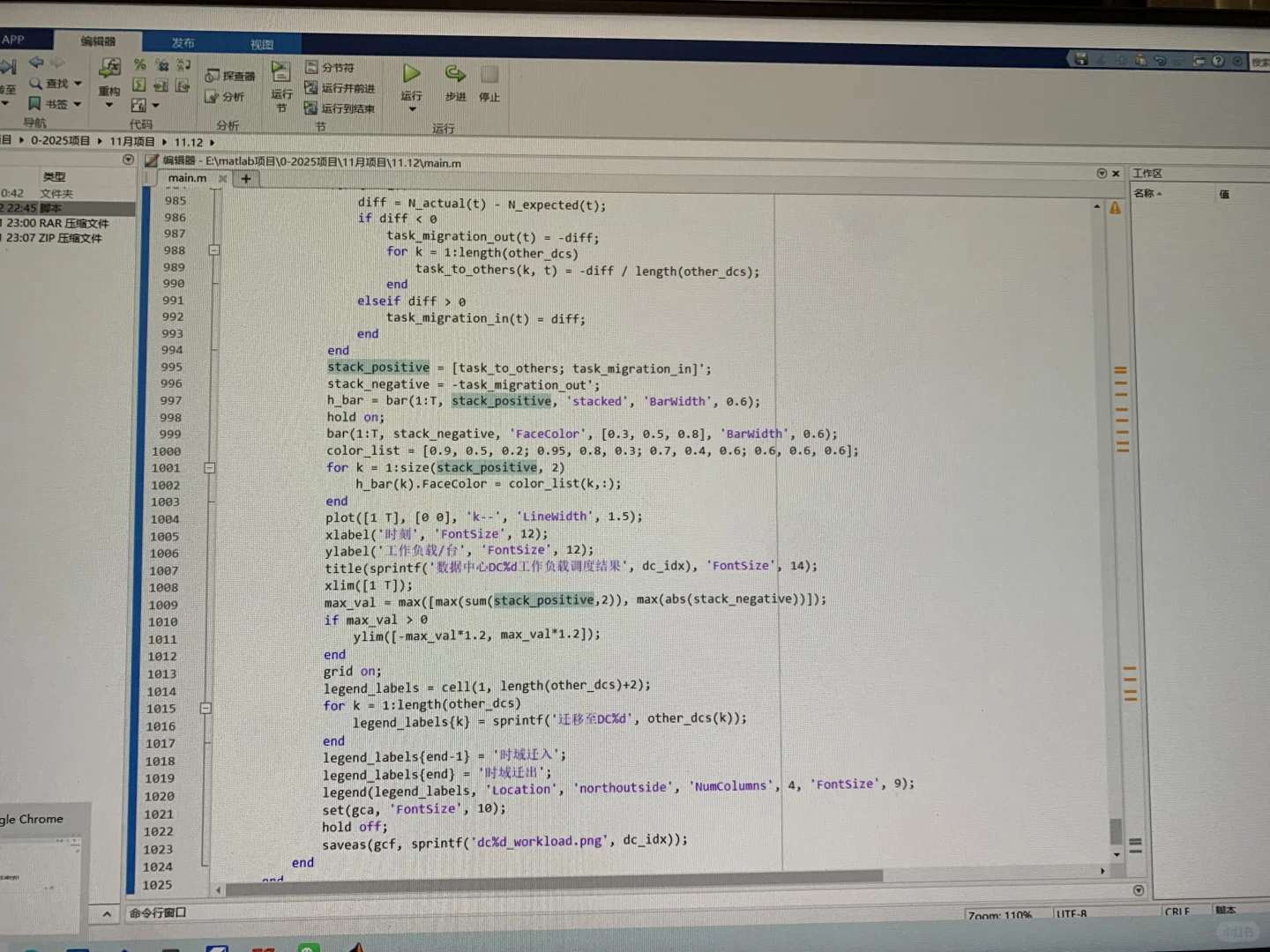Switch to the Publish (发布) ribbon tab
The height and width of the screenshot is (952, 1270).
click(x=183, y=43)
